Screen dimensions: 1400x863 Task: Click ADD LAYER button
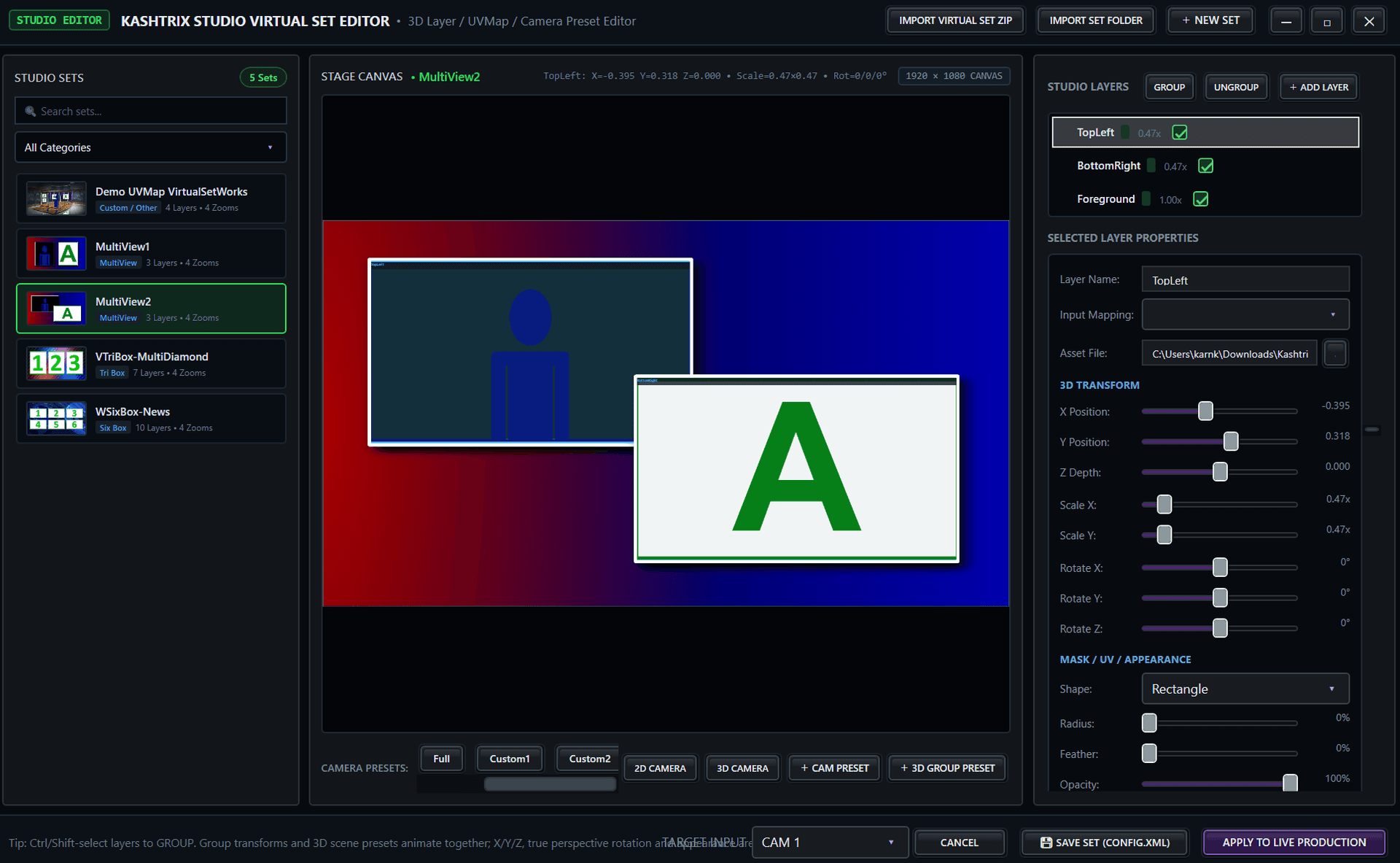1319,87
